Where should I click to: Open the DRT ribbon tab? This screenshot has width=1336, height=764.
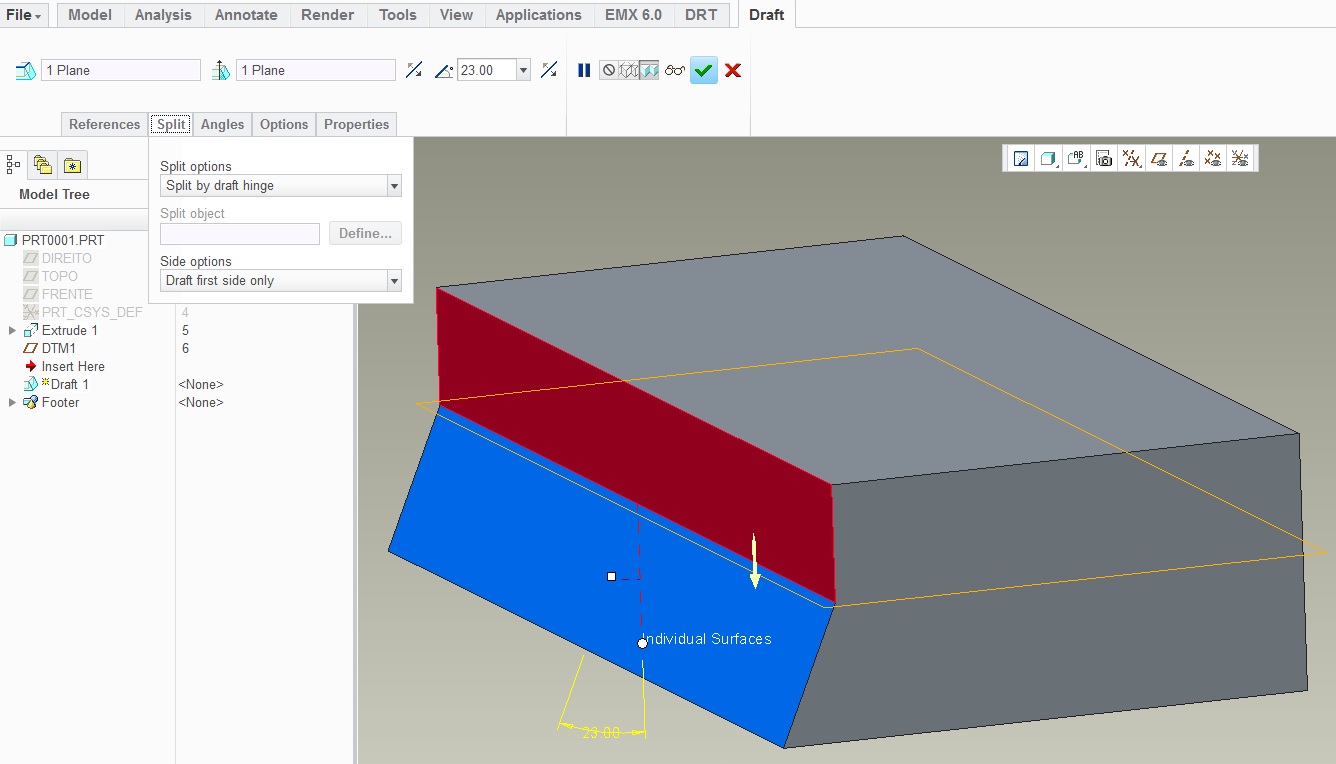701,15
